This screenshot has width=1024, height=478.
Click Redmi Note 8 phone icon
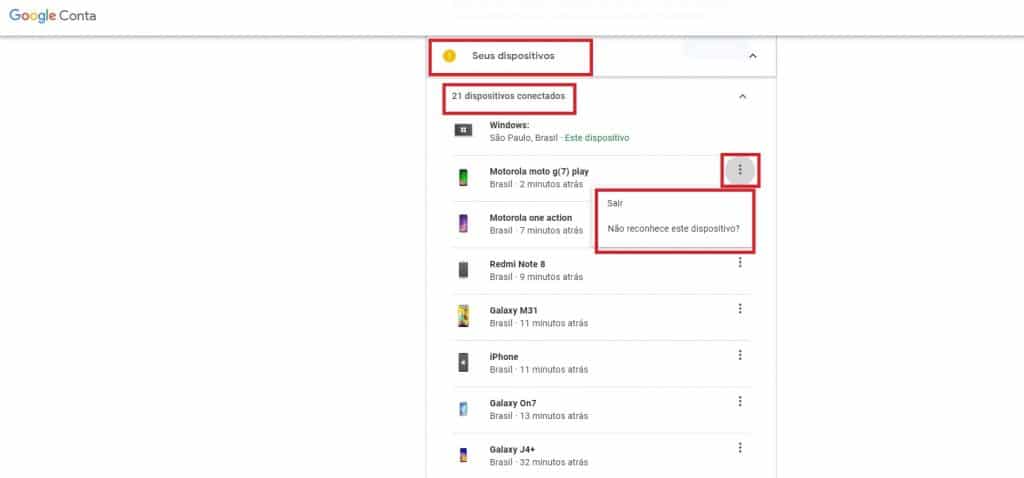pos(463,270)
